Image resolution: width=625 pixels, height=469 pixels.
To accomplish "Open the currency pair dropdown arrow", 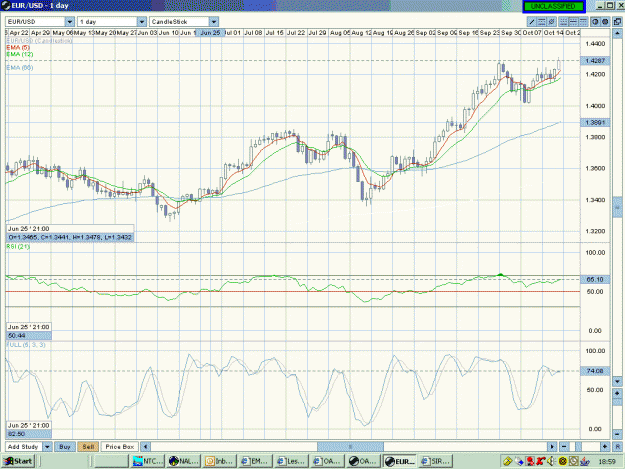I will tap(70, 22).
